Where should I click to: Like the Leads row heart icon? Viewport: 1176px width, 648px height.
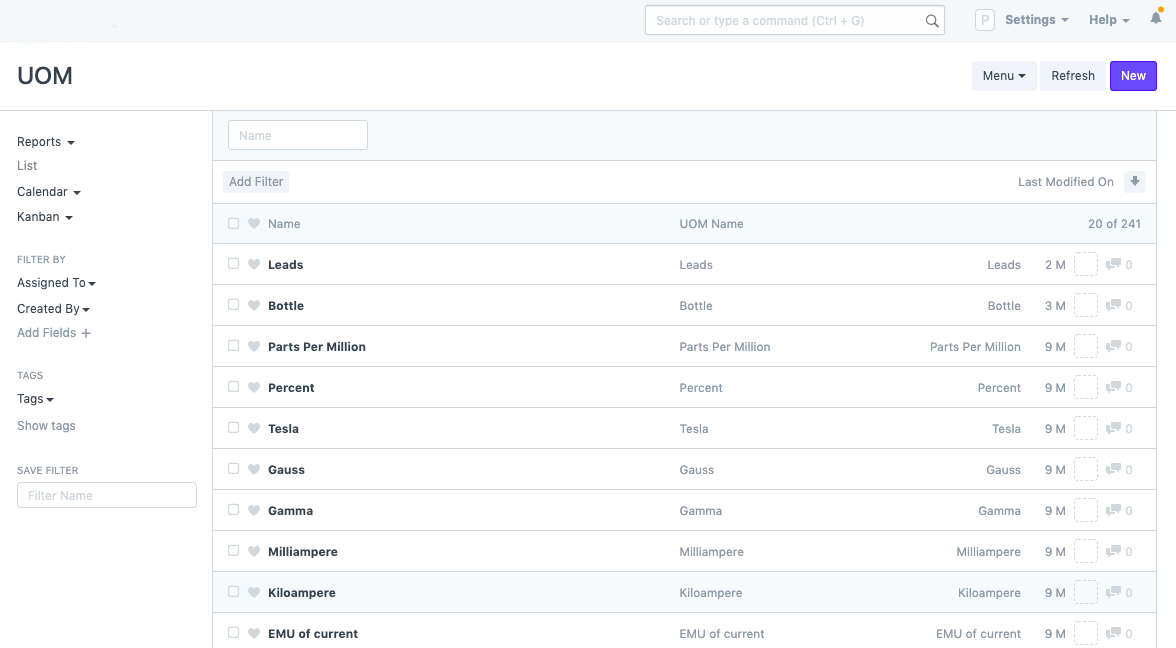tap(254, 265)
